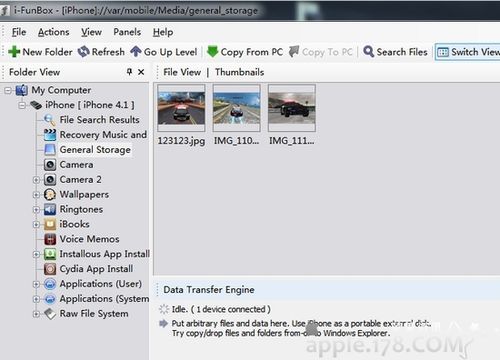Click the New Folder label

click(47, 52)
